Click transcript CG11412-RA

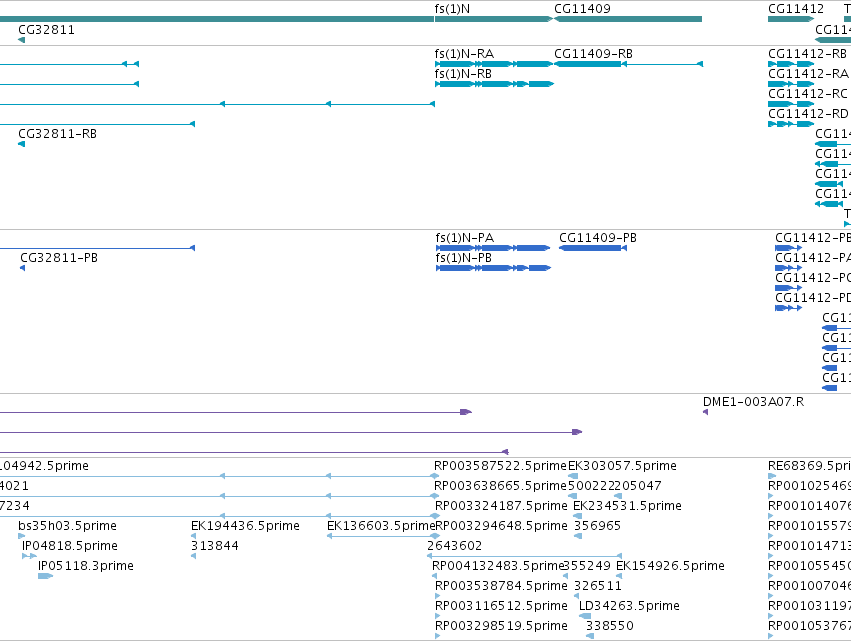click(808, 74)
